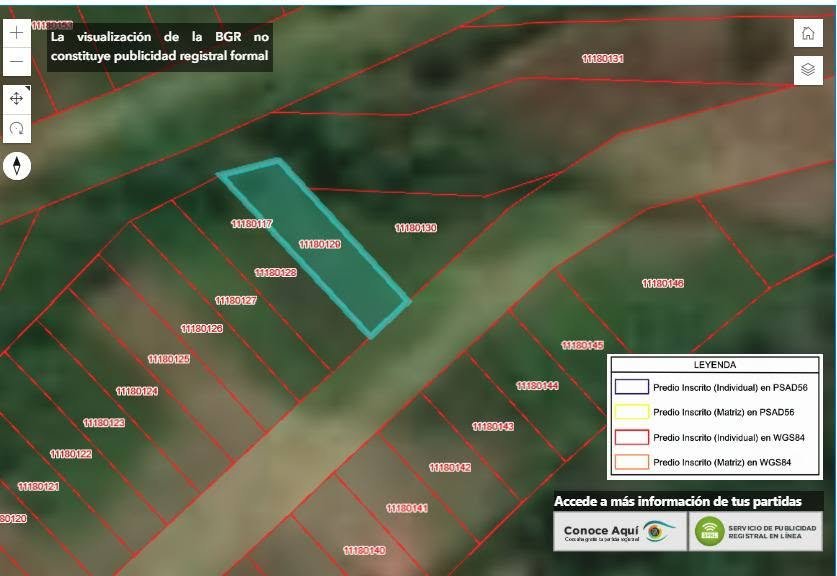Select parcel labeled 11180131
Image resolution: width=837 pixels, height=576 pixels.
pos(603,59)
